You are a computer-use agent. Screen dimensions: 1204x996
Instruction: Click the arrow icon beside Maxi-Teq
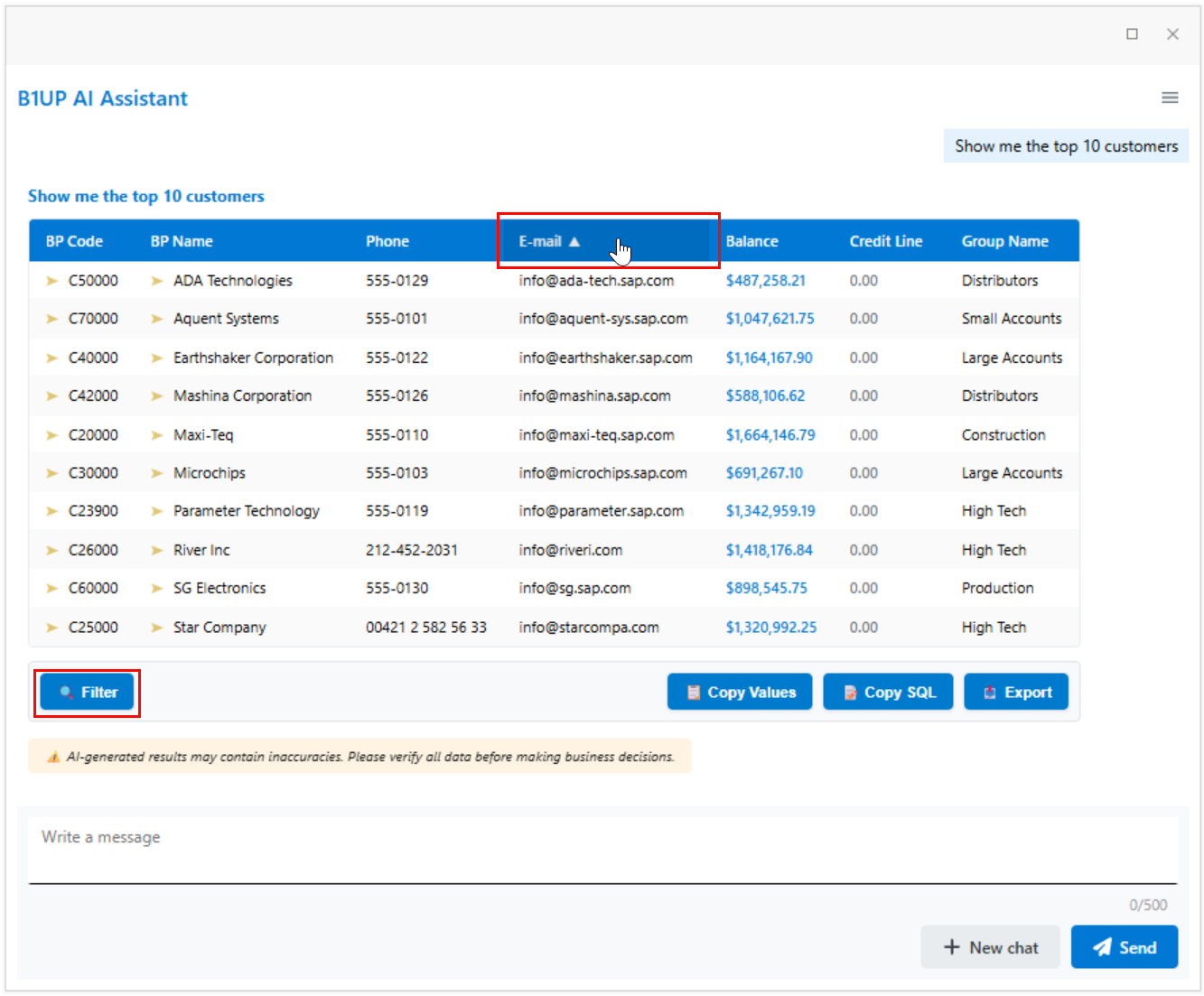157,435
